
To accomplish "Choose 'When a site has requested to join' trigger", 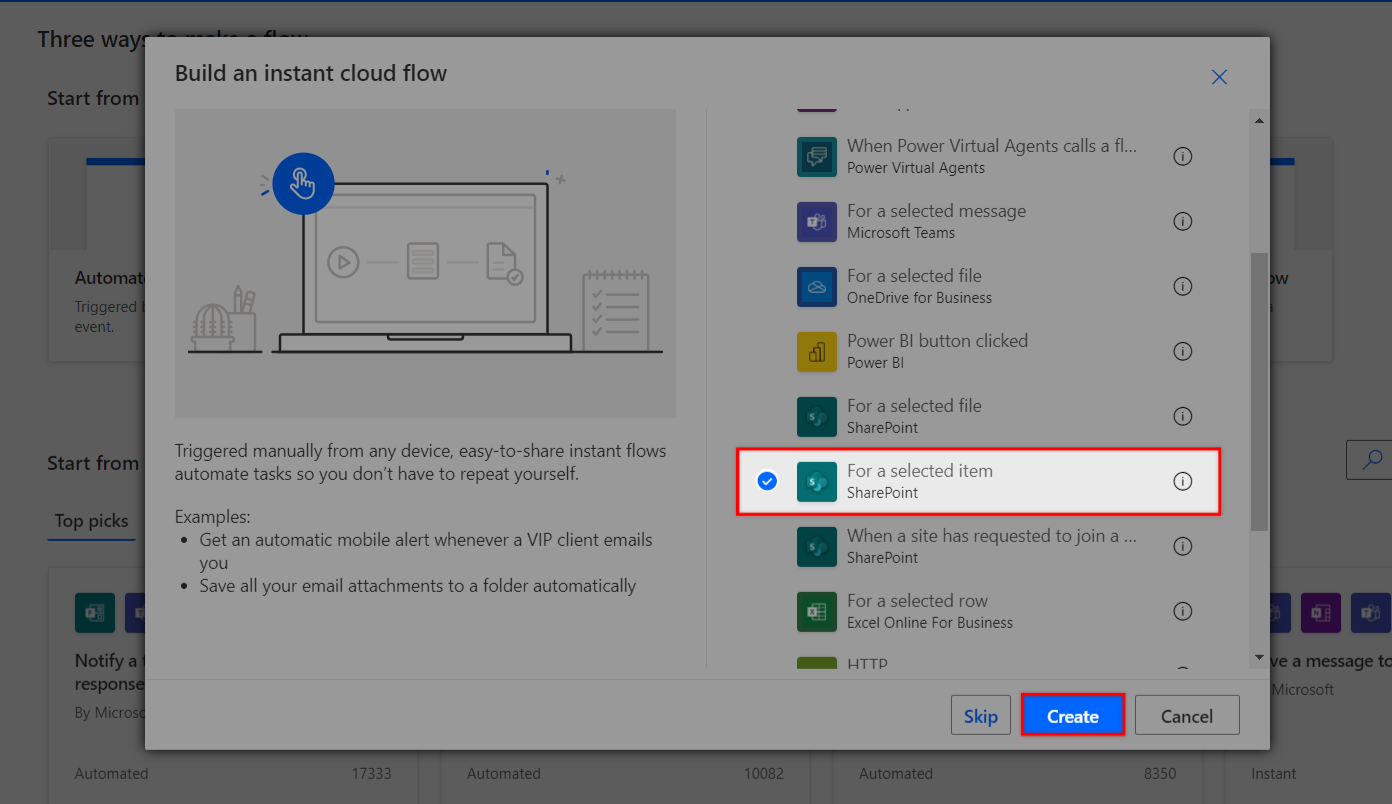I will coord(990,546).
